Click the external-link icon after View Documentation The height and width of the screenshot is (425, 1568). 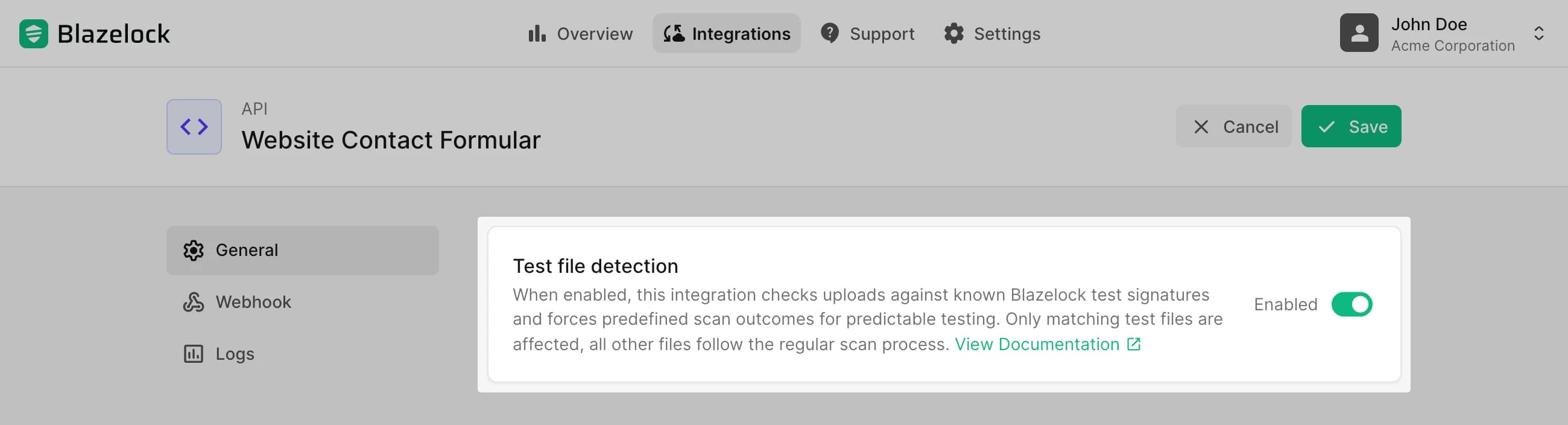1133,344
